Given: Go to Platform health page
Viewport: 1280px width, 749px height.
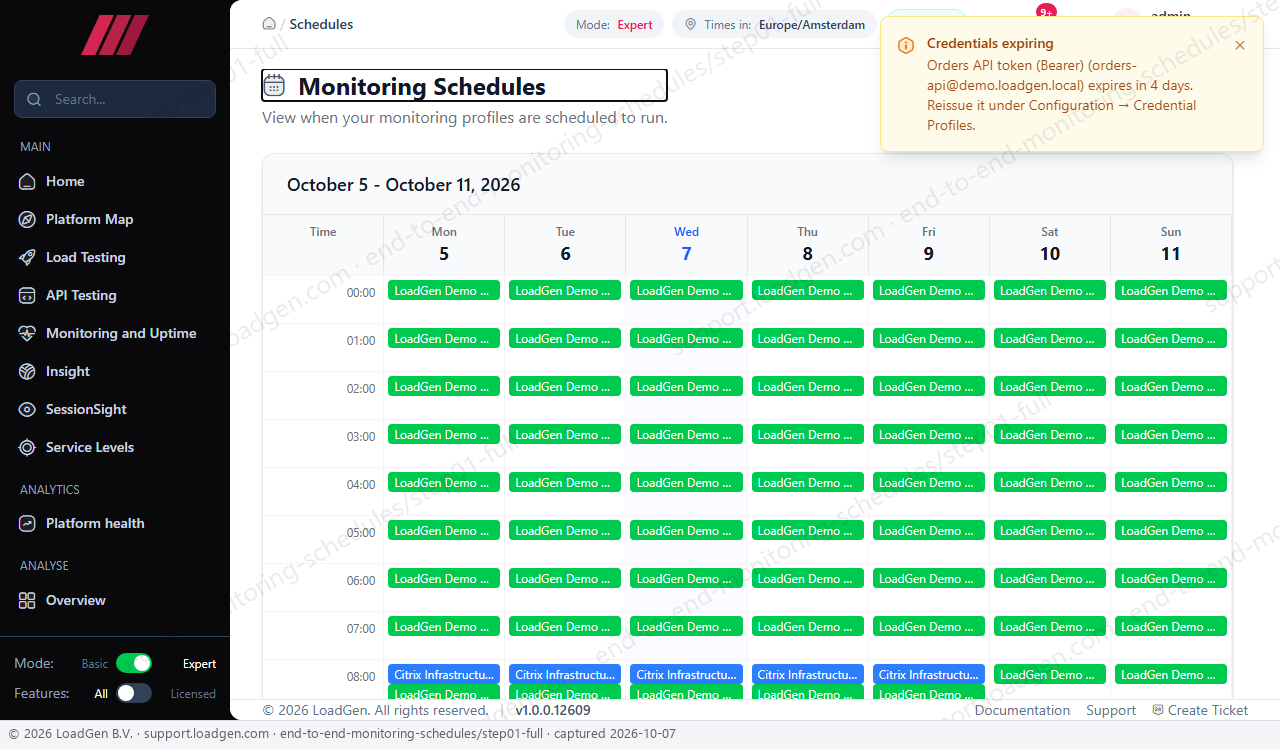Looking at the screenshot, I should click(x=115, y=523).
